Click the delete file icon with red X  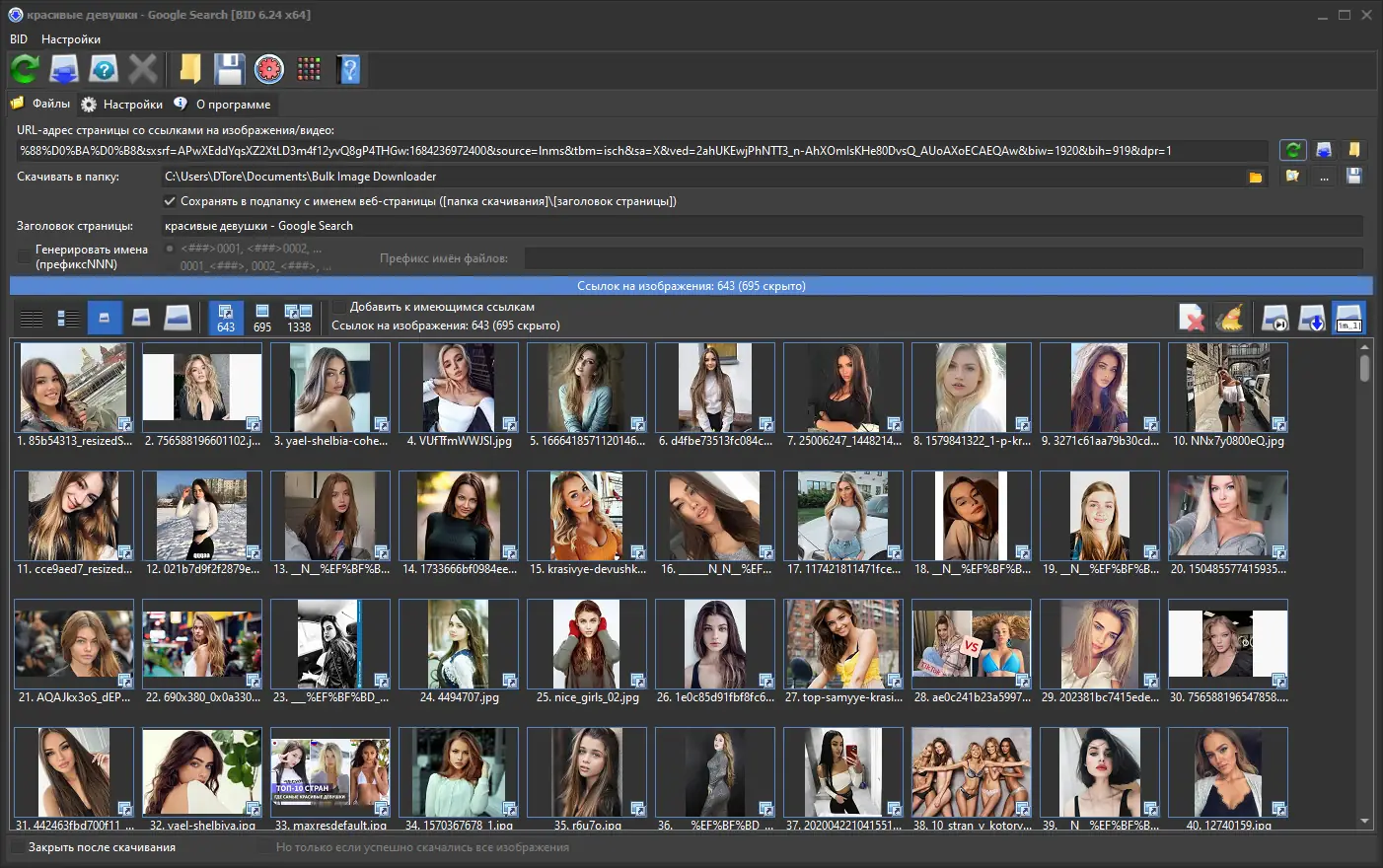coord(1192,318)
